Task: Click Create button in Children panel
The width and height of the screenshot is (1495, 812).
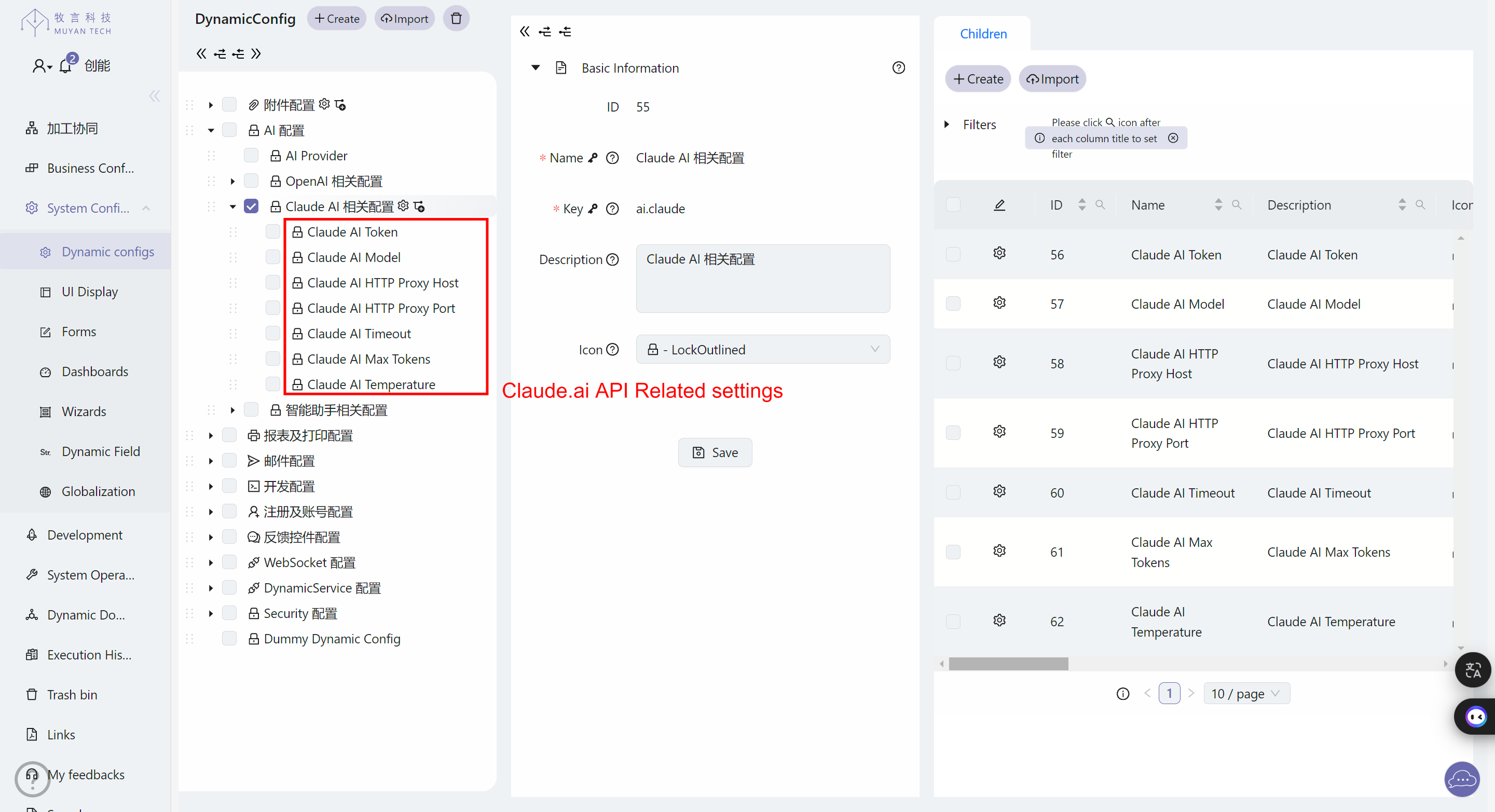Action: 978,79
